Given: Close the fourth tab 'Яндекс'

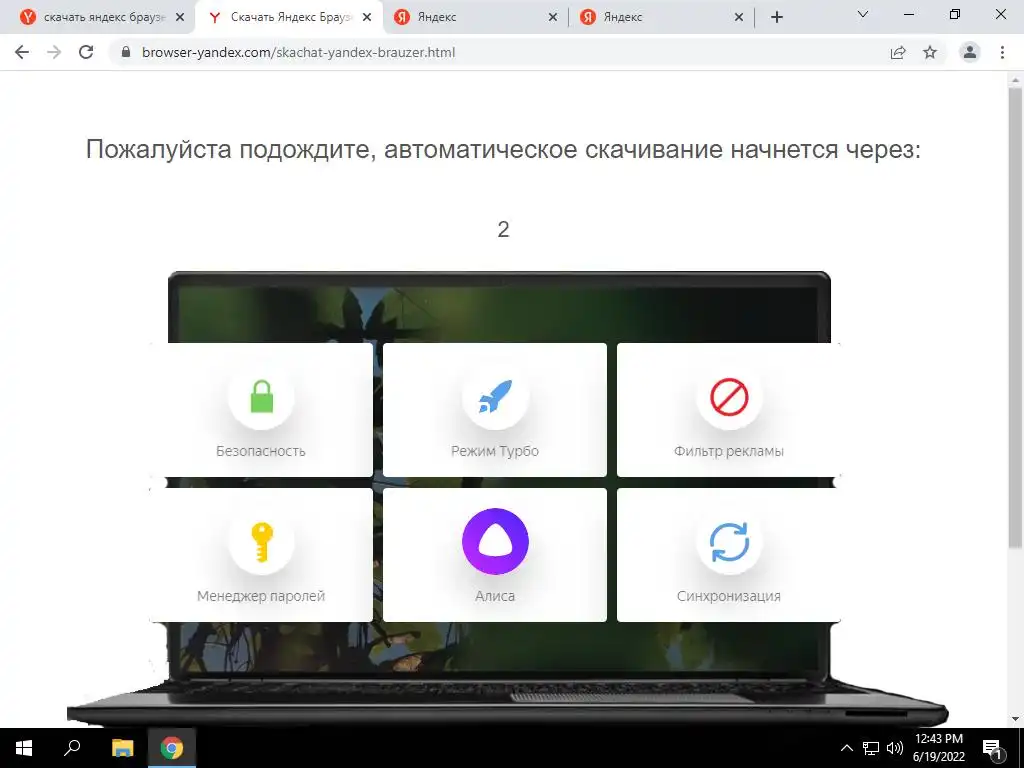Looking at the screenshot, I should click(x=739, y=18).
